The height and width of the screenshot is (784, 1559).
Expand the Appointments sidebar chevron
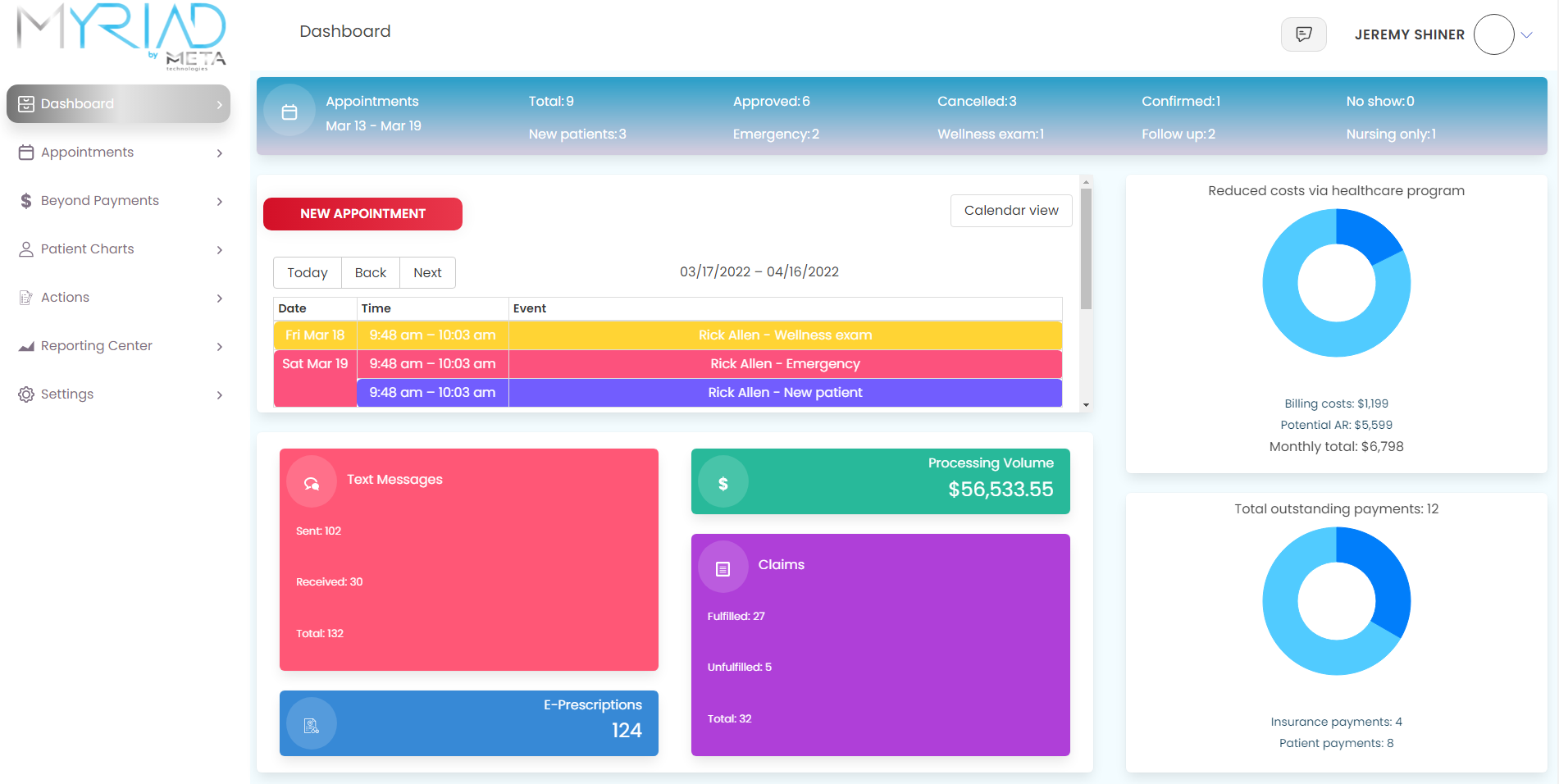pos(219,153)
